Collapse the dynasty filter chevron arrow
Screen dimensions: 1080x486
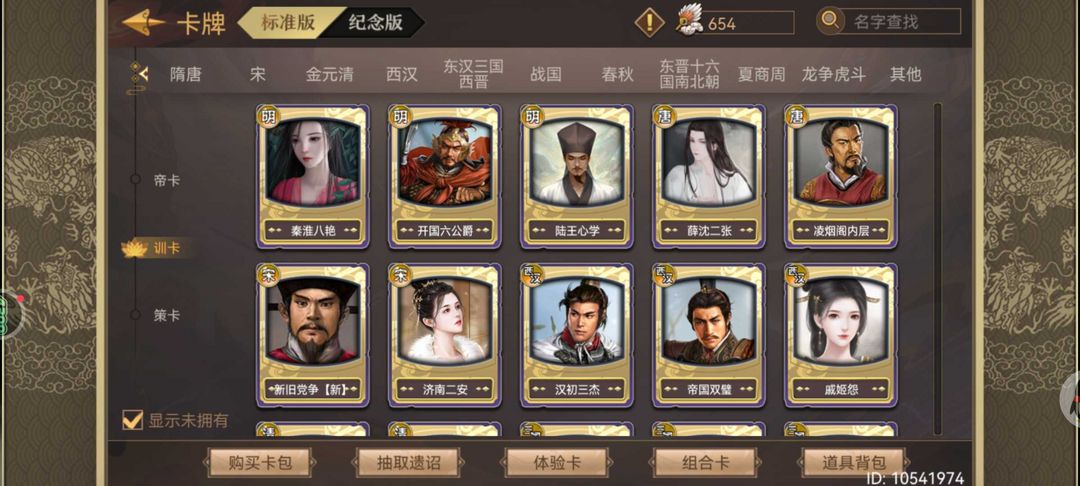coord(140,72)
